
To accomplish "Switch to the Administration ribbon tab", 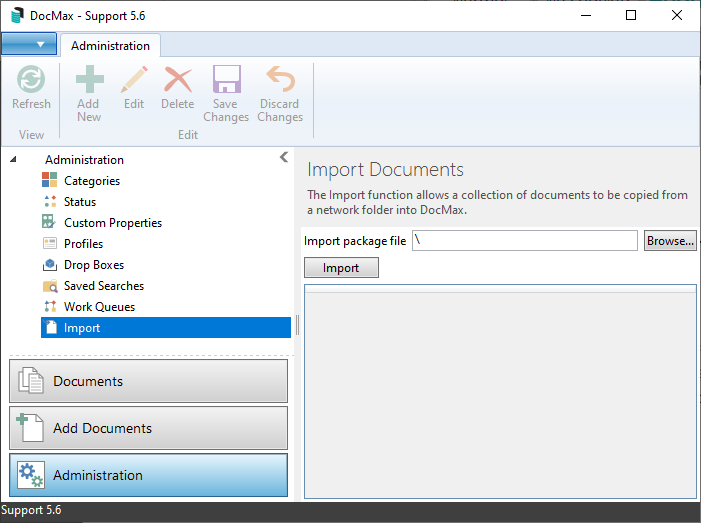I will [x=110, y=46].
